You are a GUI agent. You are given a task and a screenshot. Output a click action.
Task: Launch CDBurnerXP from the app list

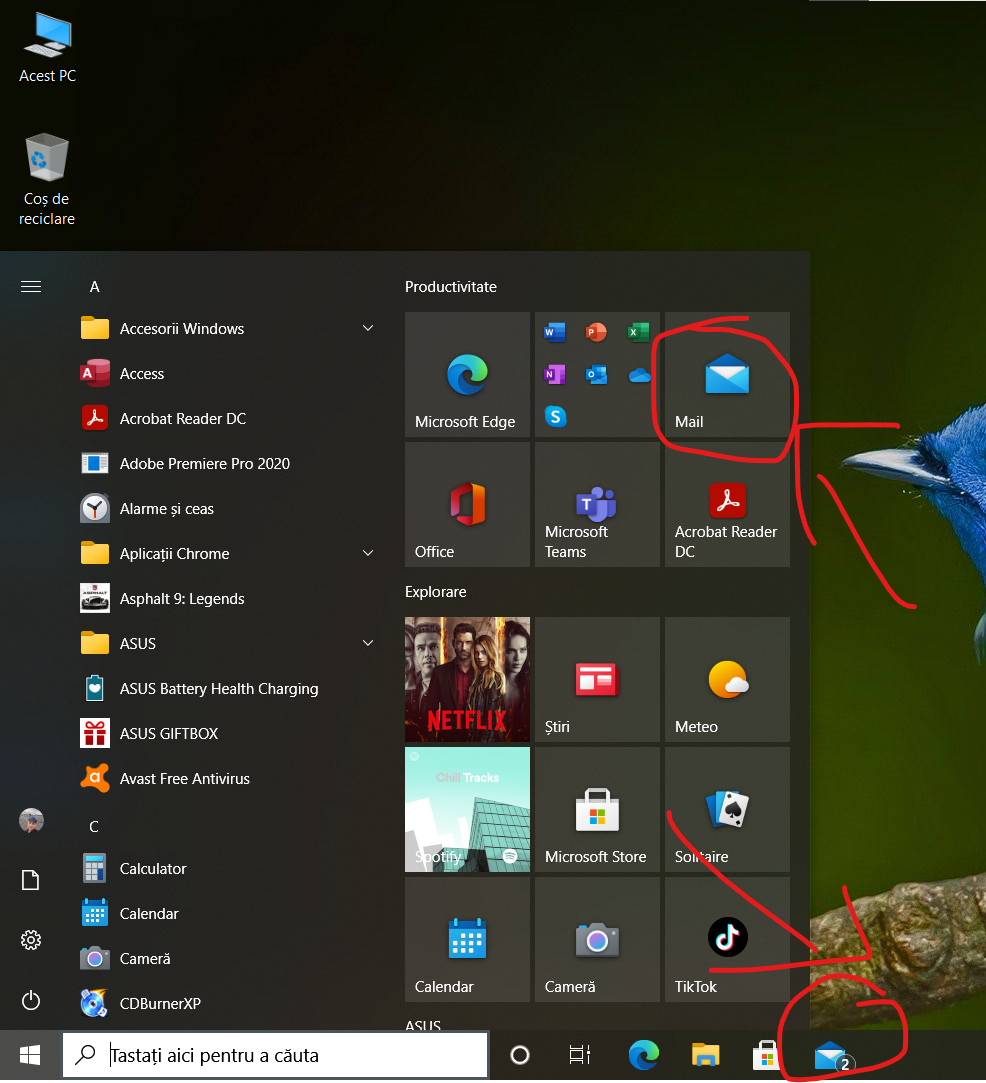[228, 1004]
